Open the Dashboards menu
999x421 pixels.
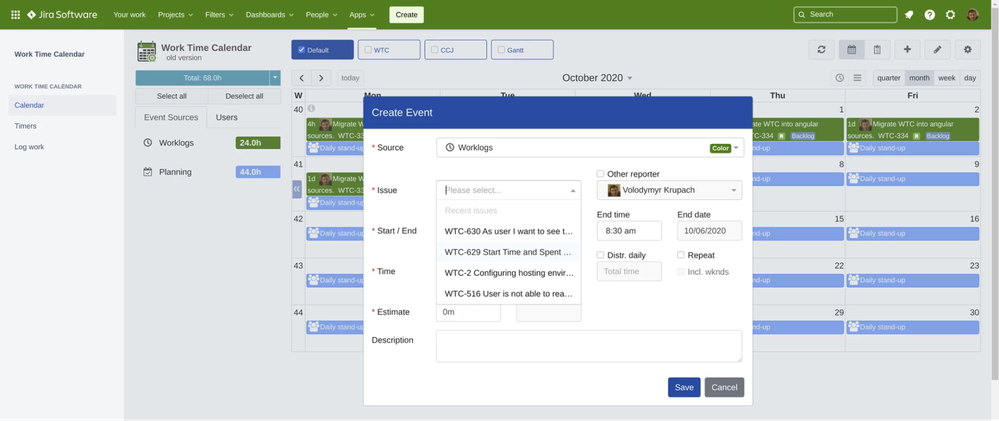point(270,15)
